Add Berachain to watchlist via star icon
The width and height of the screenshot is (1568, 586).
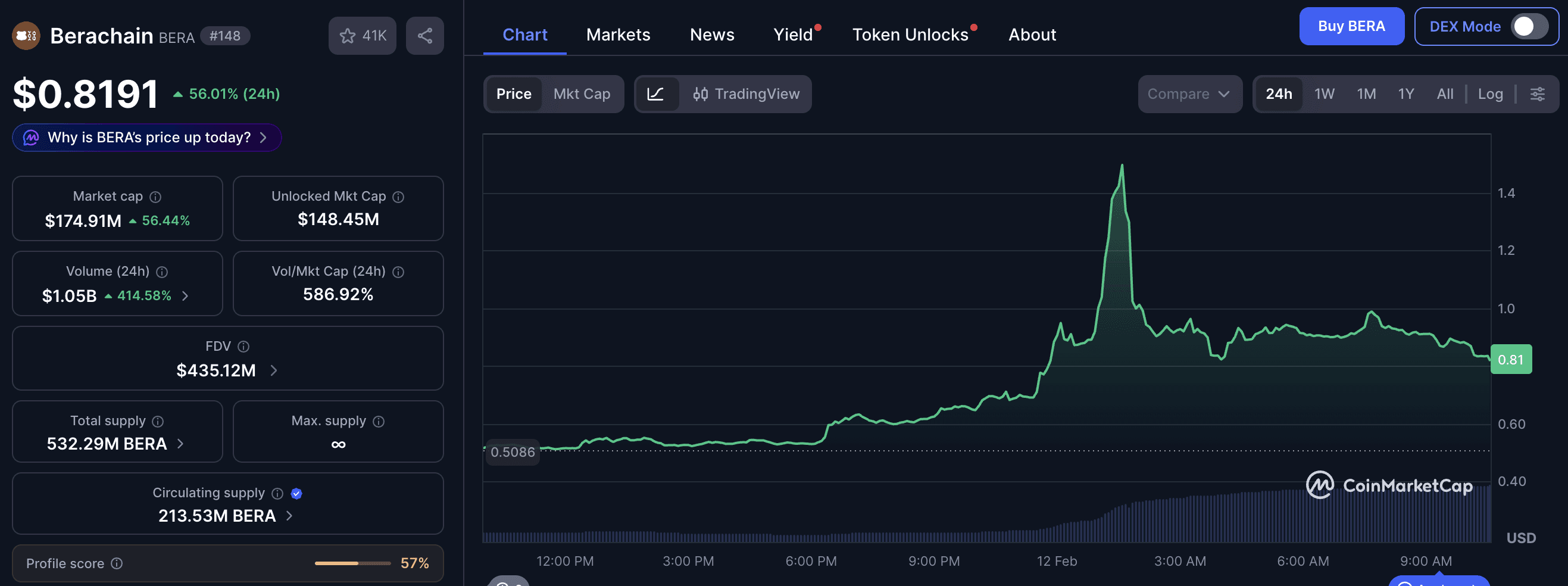[x=348, y=35]
